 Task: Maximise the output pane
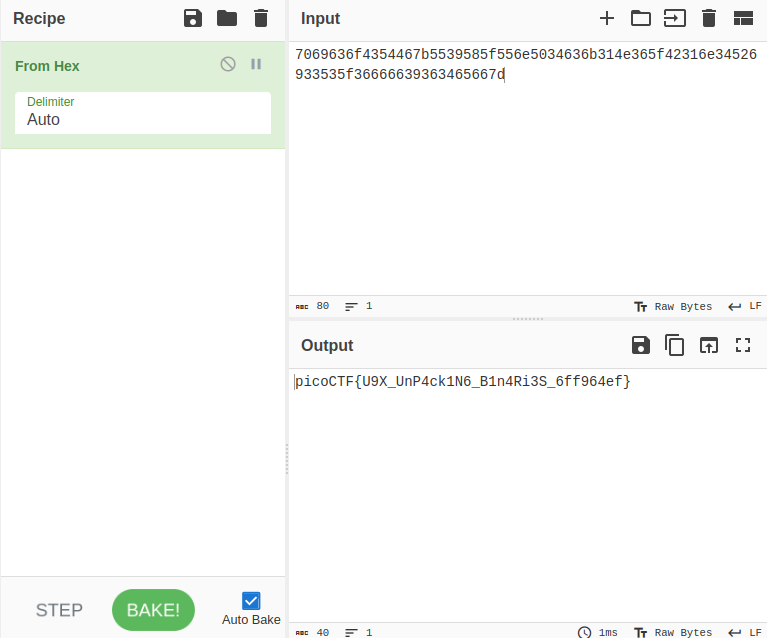[743, 345]
